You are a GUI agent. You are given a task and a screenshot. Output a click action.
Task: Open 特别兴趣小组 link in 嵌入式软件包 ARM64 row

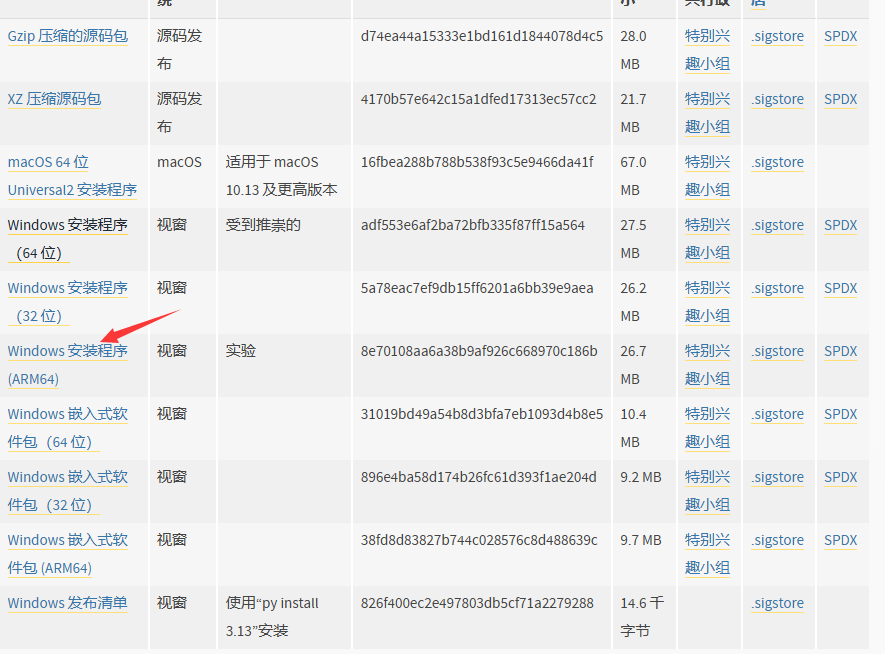coord(707,554)
